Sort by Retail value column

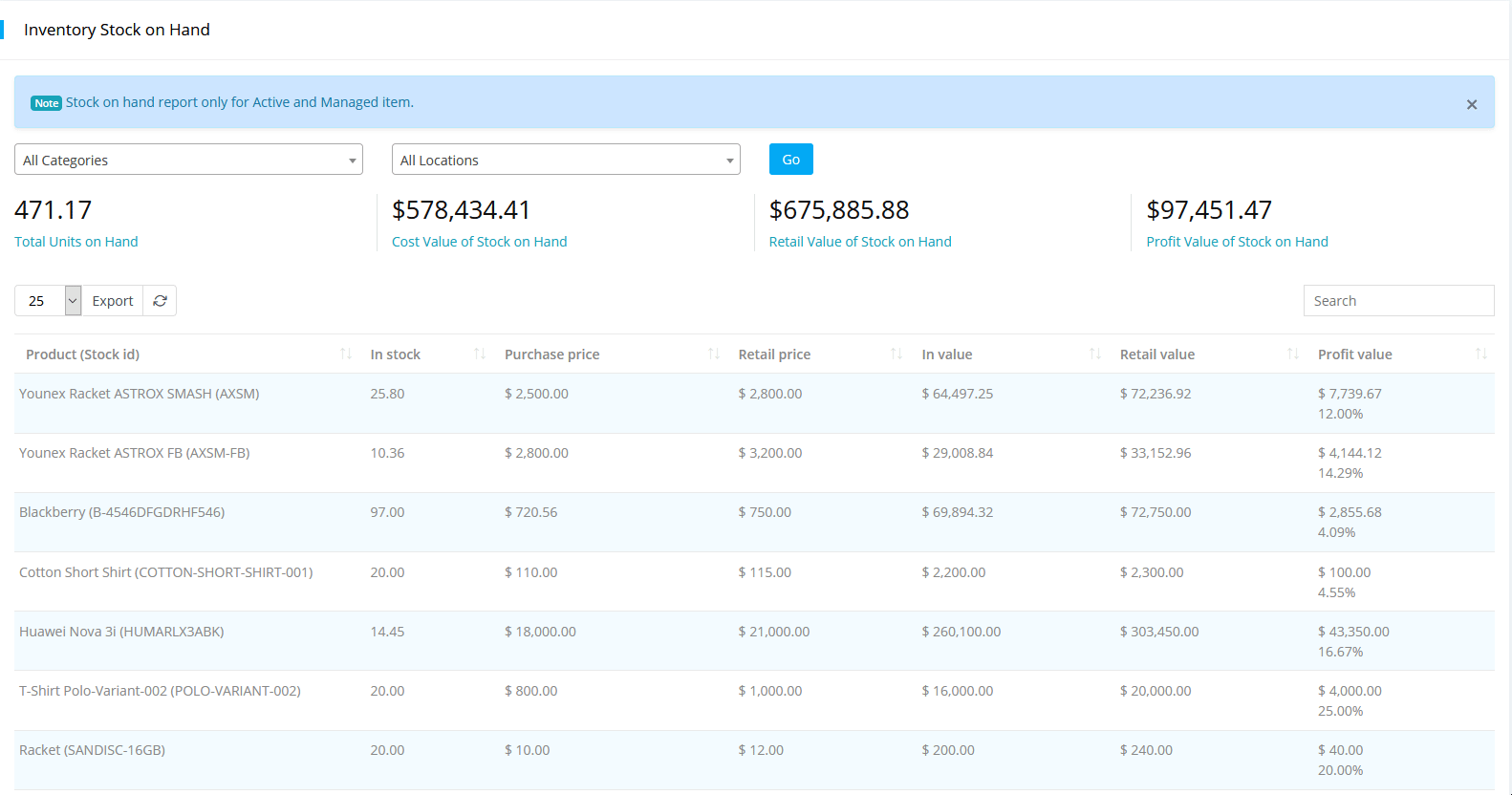pyautogui.click(x=1292, y=355)
